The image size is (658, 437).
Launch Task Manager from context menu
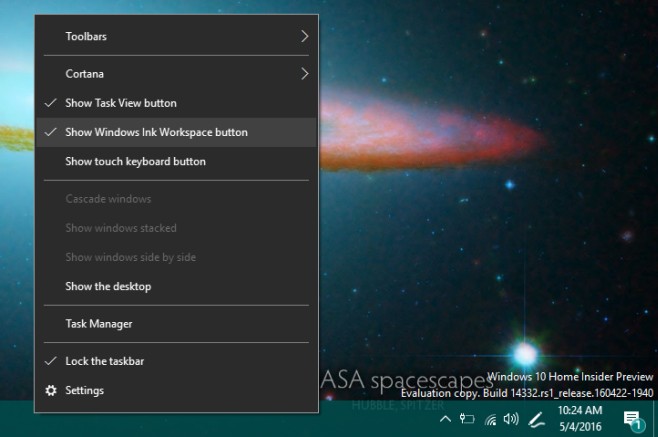(x=176, y=324)
